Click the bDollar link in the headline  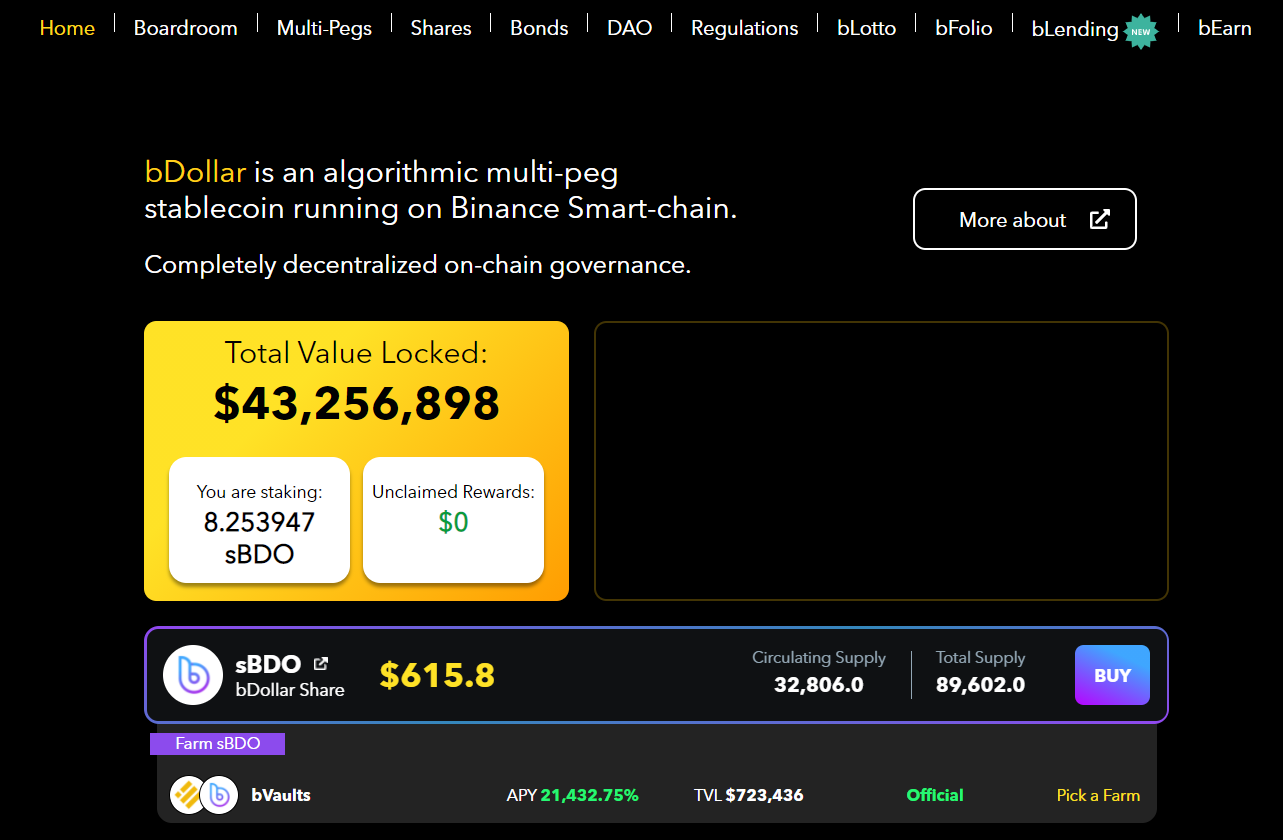(195, 172)
